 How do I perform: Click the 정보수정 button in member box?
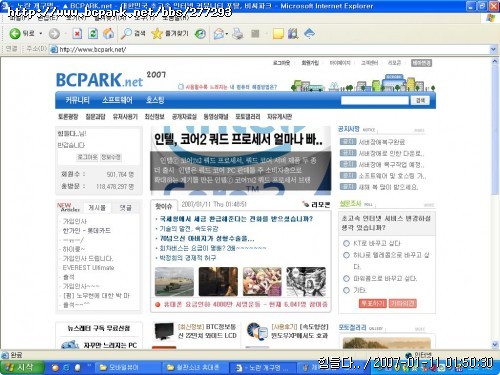tap(111, 157)
